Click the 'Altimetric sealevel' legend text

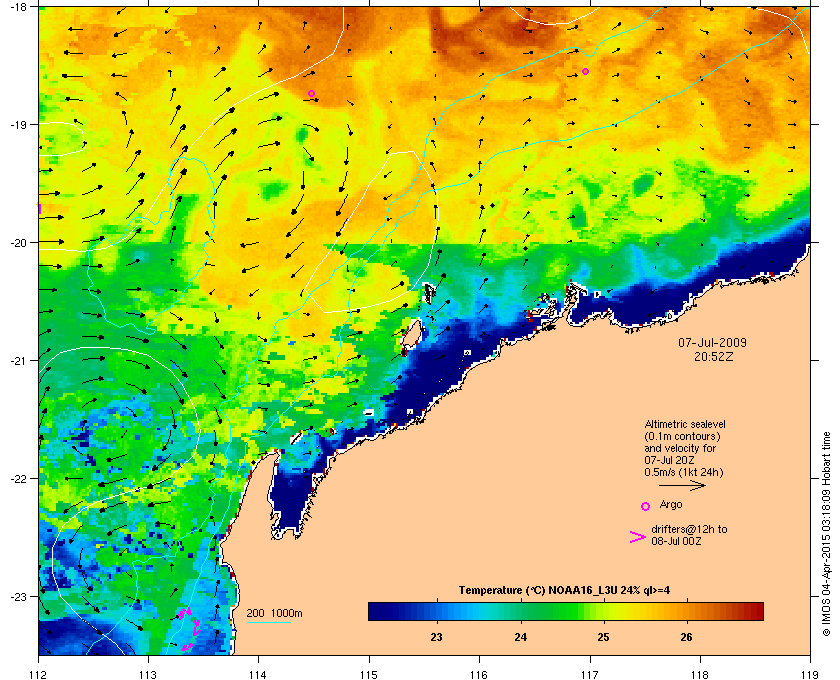(685, 424)
